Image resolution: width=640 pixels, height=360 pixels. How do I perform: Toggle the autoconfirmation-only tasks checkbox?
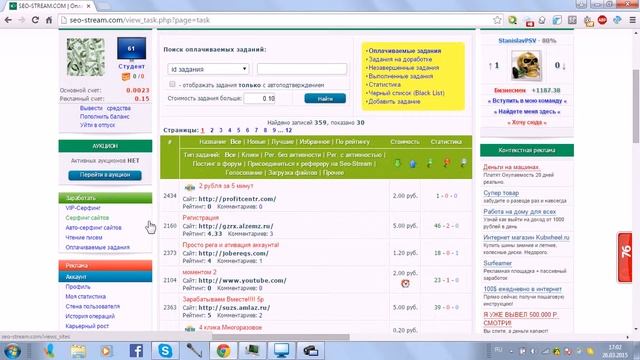(x=172, y=84)
